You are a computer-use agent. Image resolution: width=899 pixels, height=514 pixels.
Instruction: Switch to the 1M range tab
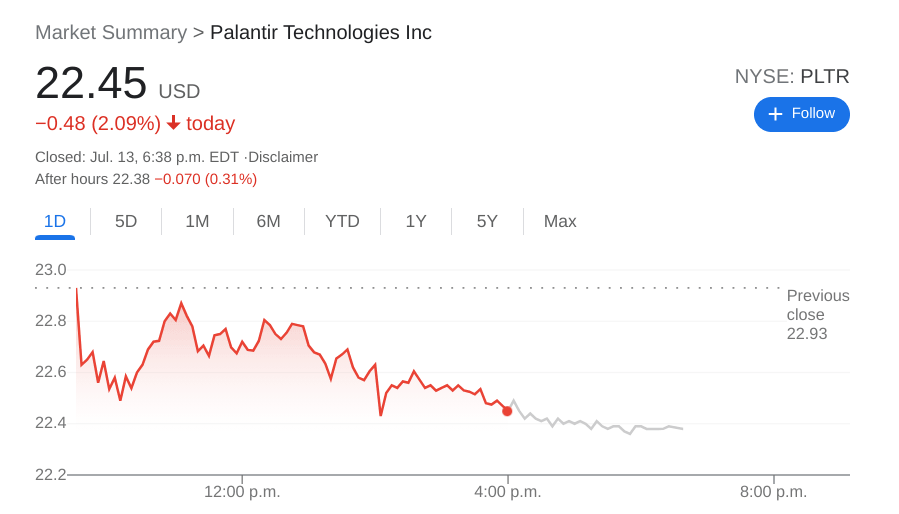(197, 221)
